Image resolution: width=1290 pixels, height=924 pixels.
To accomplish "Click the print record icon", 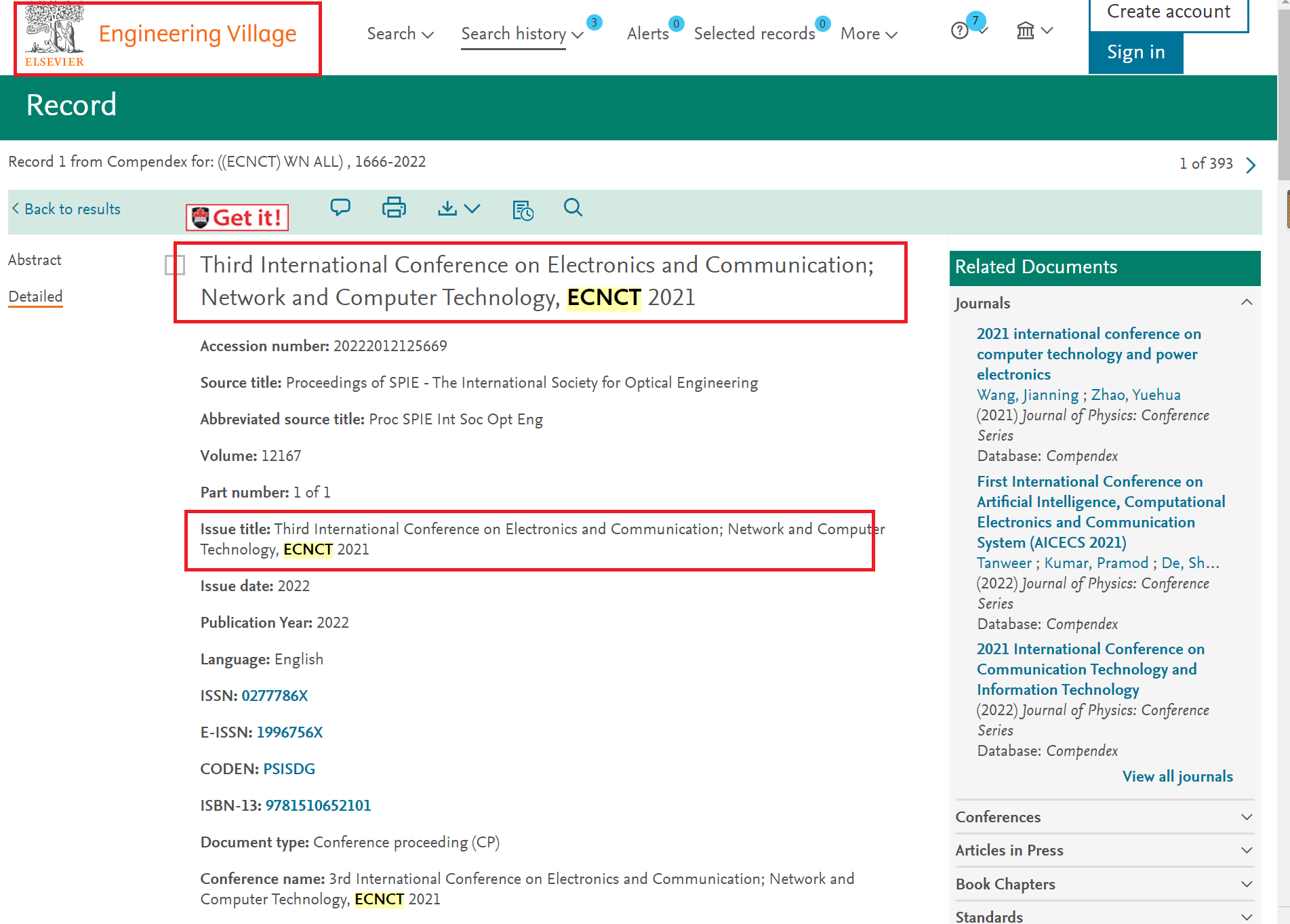I will 394,207.
